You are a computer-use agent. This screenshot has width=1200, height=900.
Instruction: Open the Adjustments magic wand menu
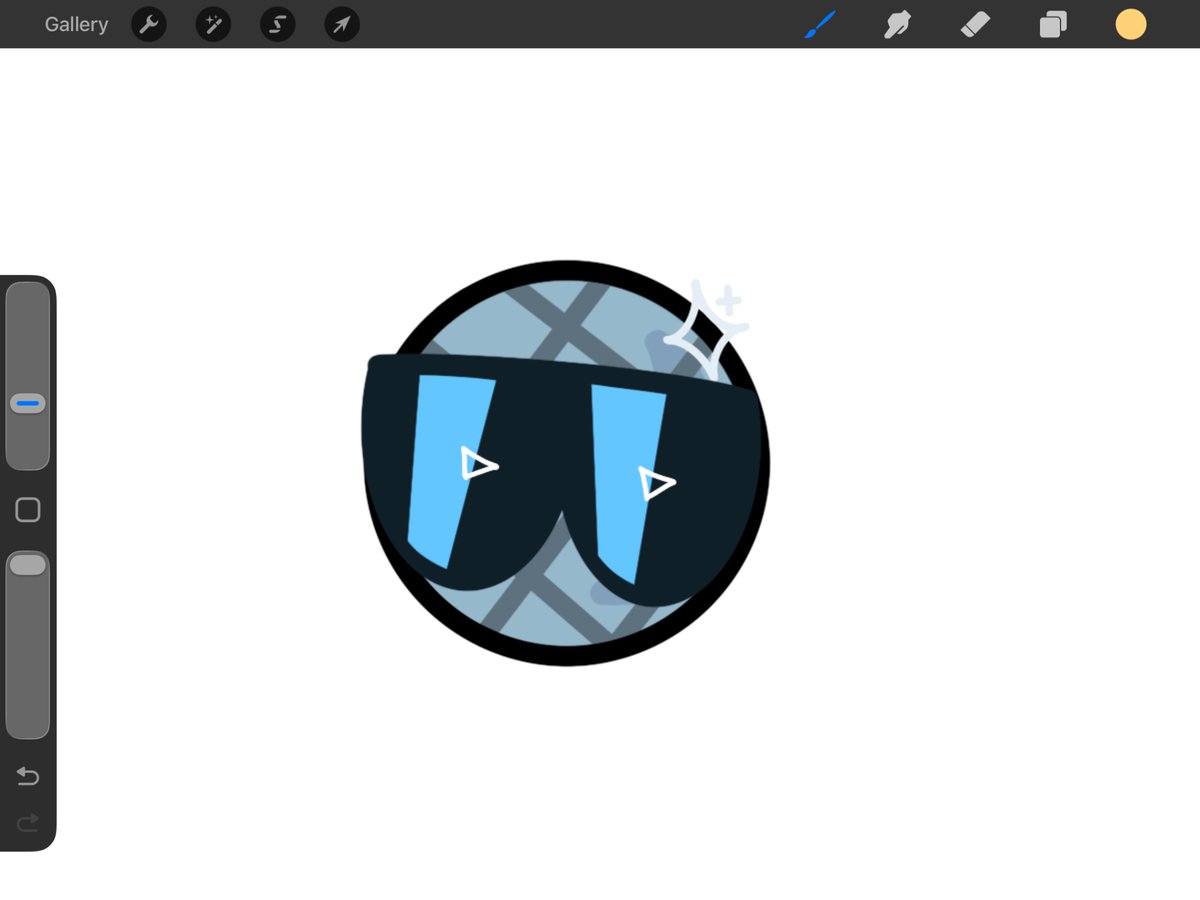point(213,25)
